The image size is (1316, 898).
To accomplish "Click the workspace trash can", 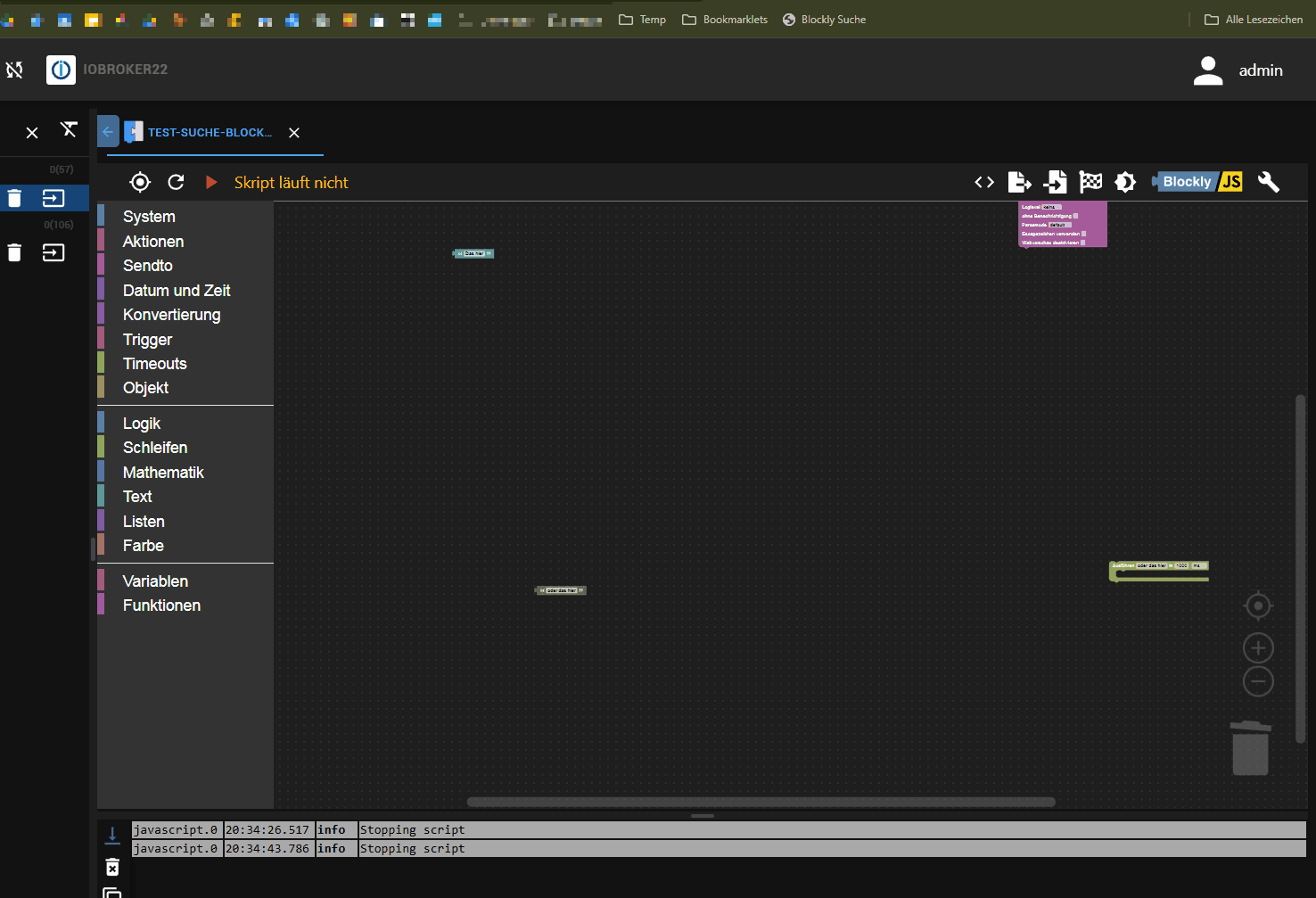I will tap(1251, 748).
